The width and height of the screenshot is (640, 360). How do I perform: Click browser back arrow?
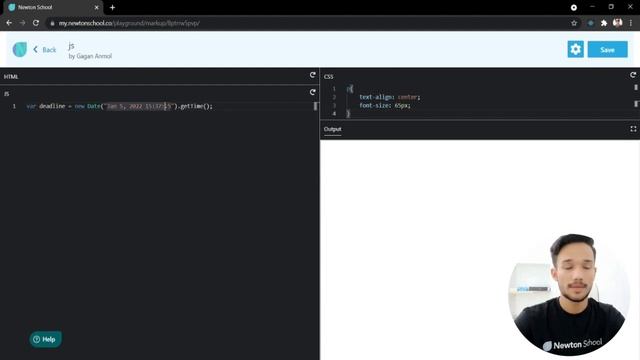(x=9, y=23)
